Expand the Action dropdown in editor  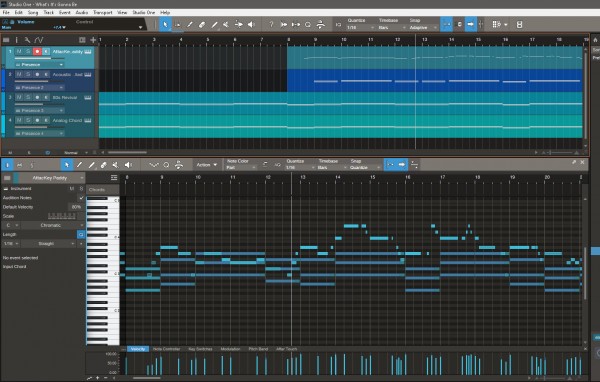207,165
